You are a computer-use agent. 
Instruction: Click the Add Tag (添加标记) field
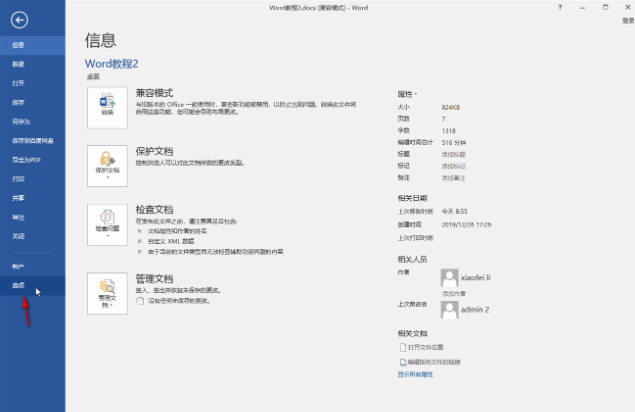(454, 166)
